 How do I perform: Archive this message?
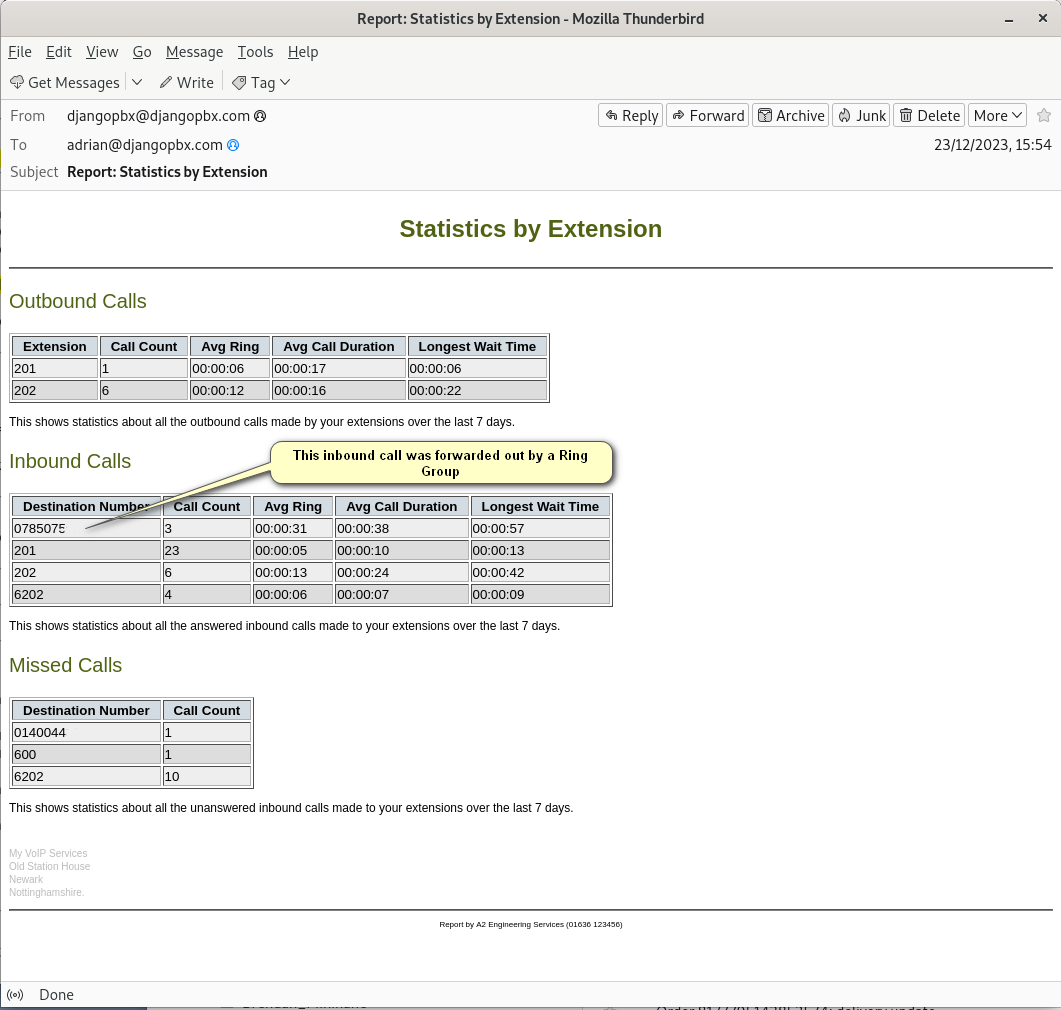790,116
